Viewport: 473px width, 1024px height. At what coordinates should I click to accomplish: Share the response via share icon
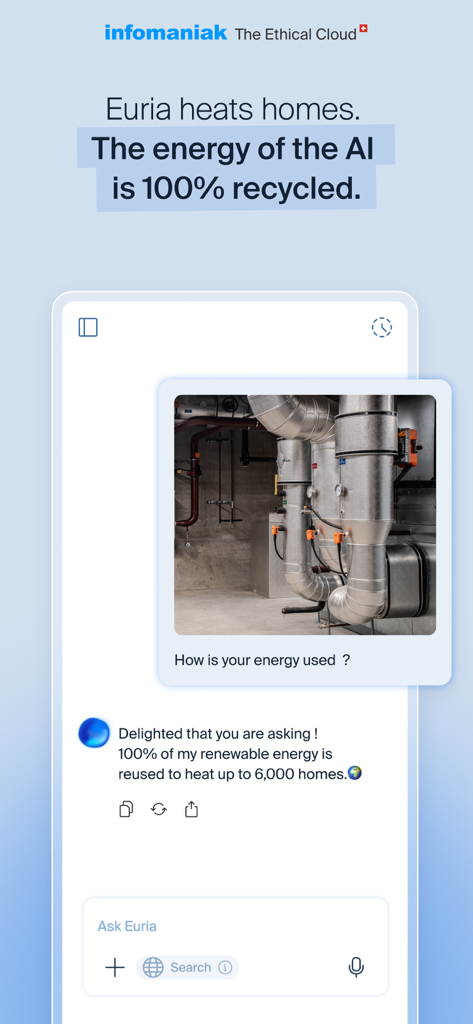191,810
